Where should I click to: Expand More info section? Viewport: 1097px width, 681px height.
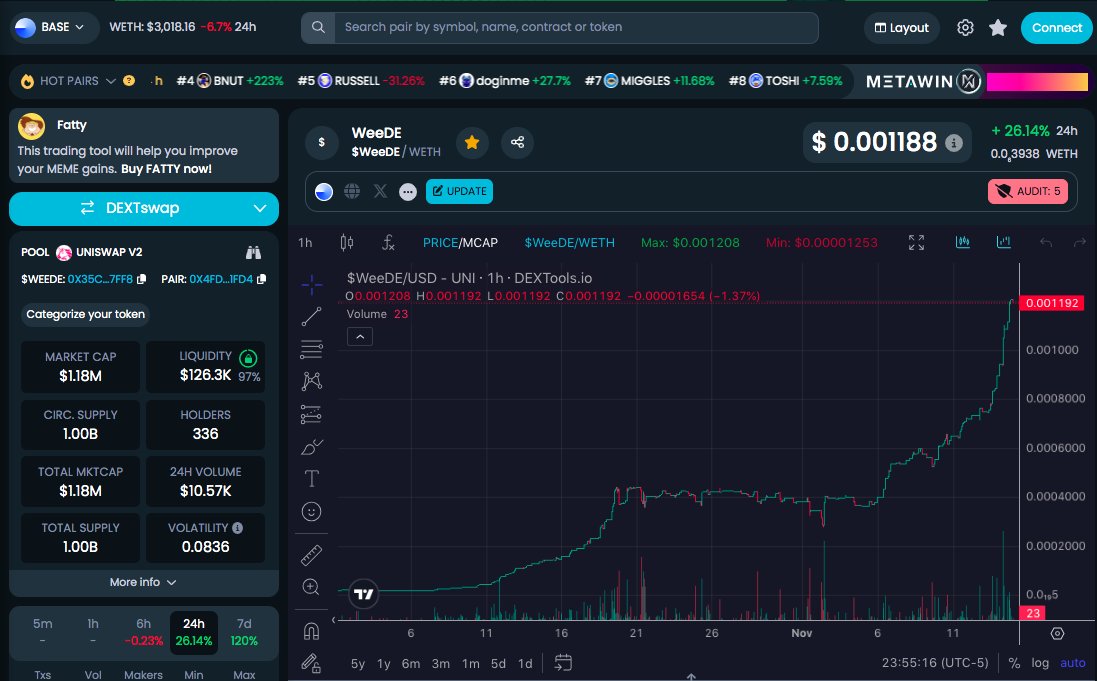coord(143,582)
